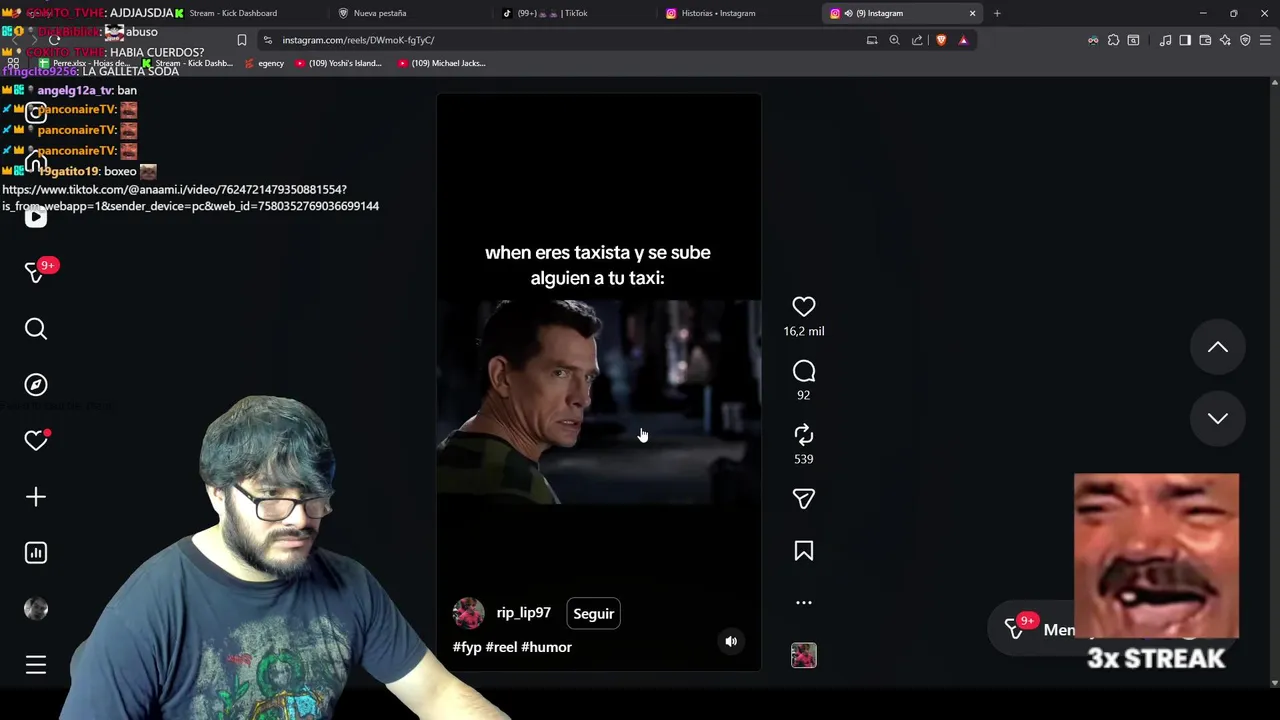Open the extensions puzzle icon
1280x720 pixels.
1113,40
